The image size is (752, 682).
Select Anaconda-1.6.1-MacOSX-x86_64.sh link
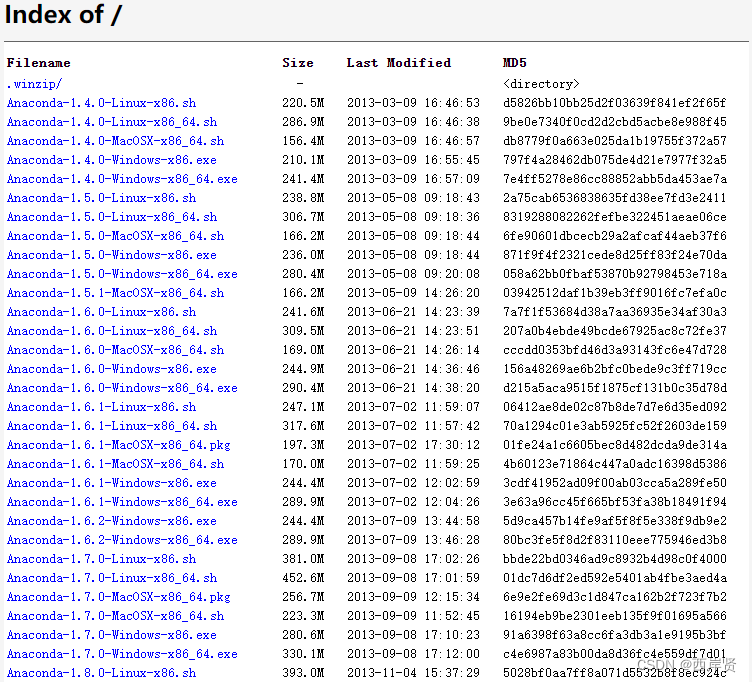point(115,464)
